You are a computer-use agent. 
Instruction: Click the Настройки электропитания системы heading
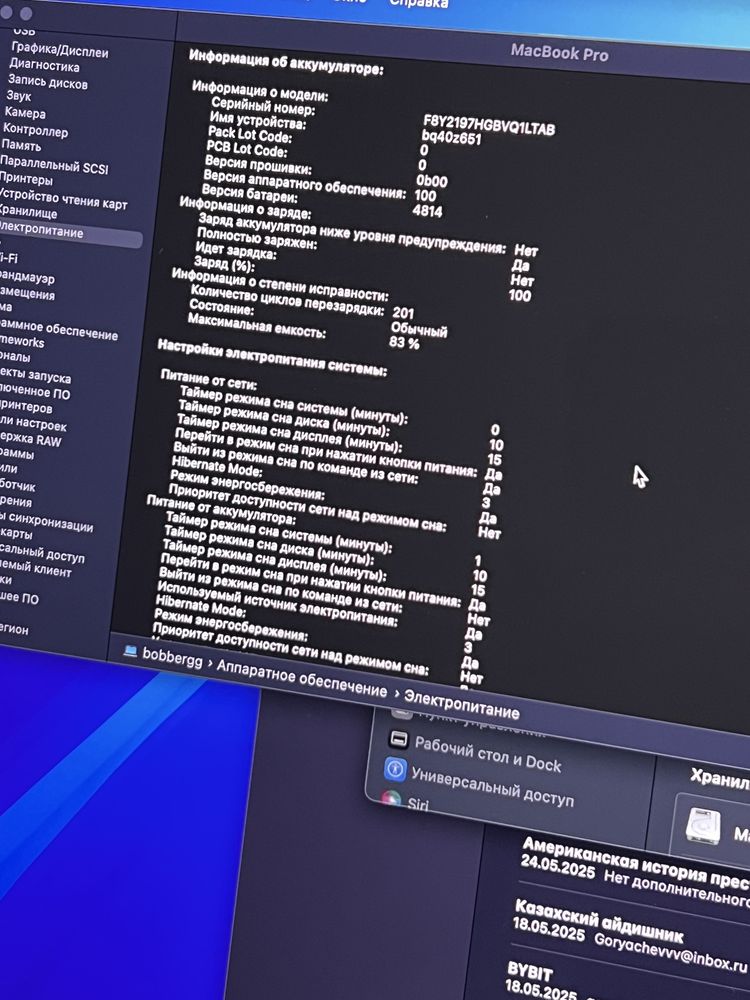tap(272, 357)
